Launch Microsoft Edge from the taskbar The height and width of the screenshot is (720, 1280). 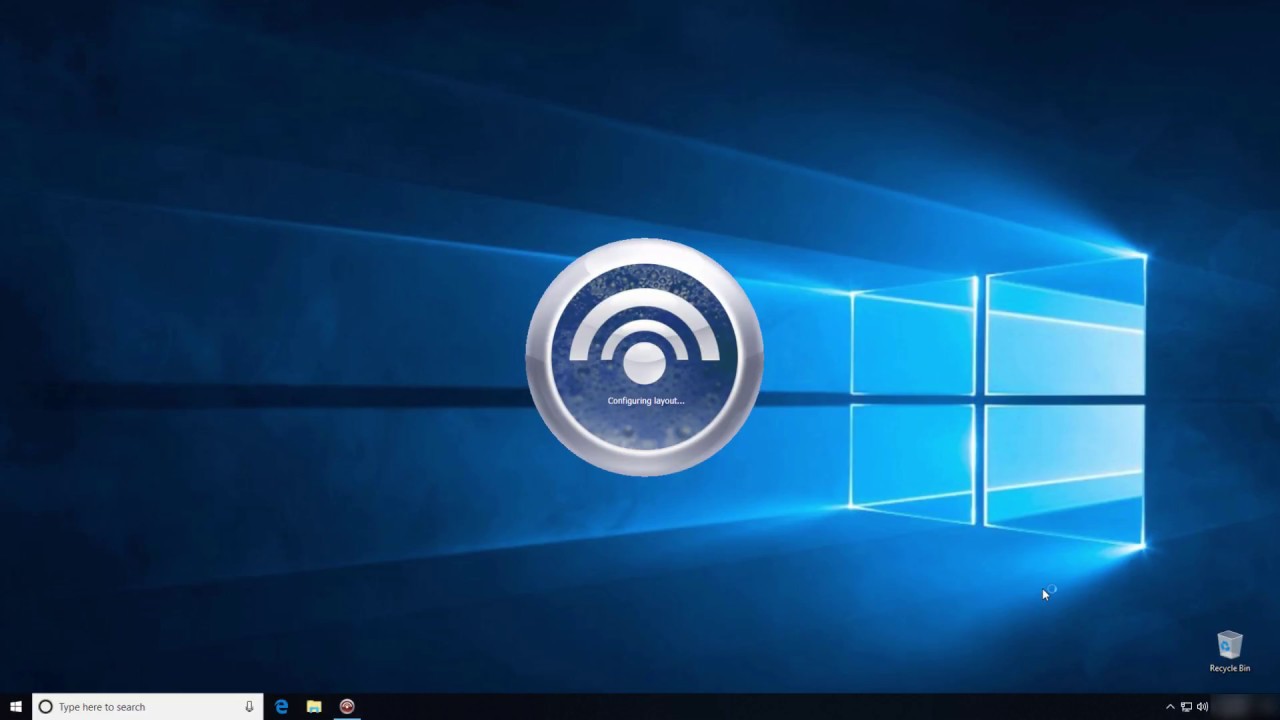coord(282,706)
